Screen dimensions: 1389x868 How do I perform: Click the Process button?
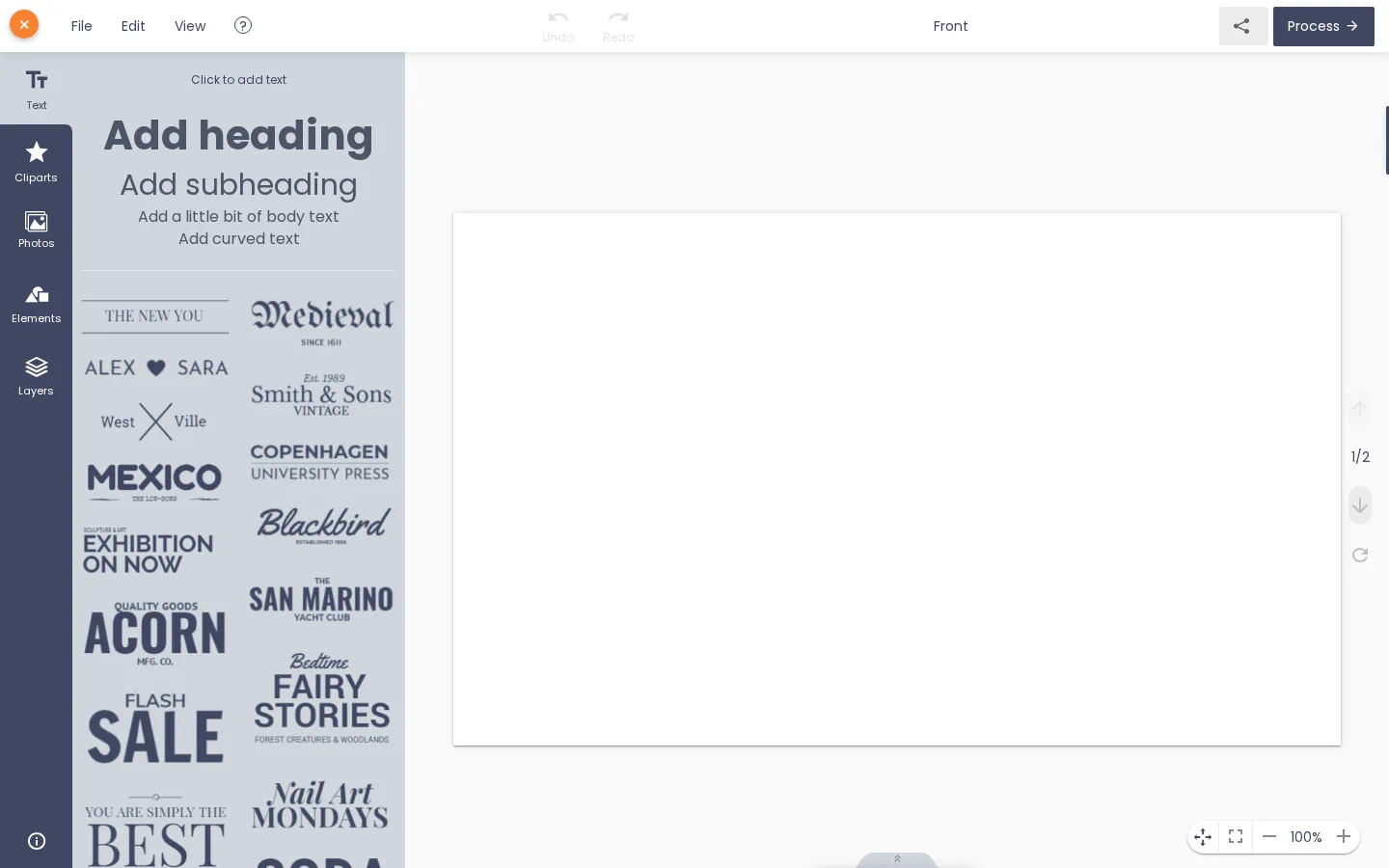click(x=1323, y=26)
